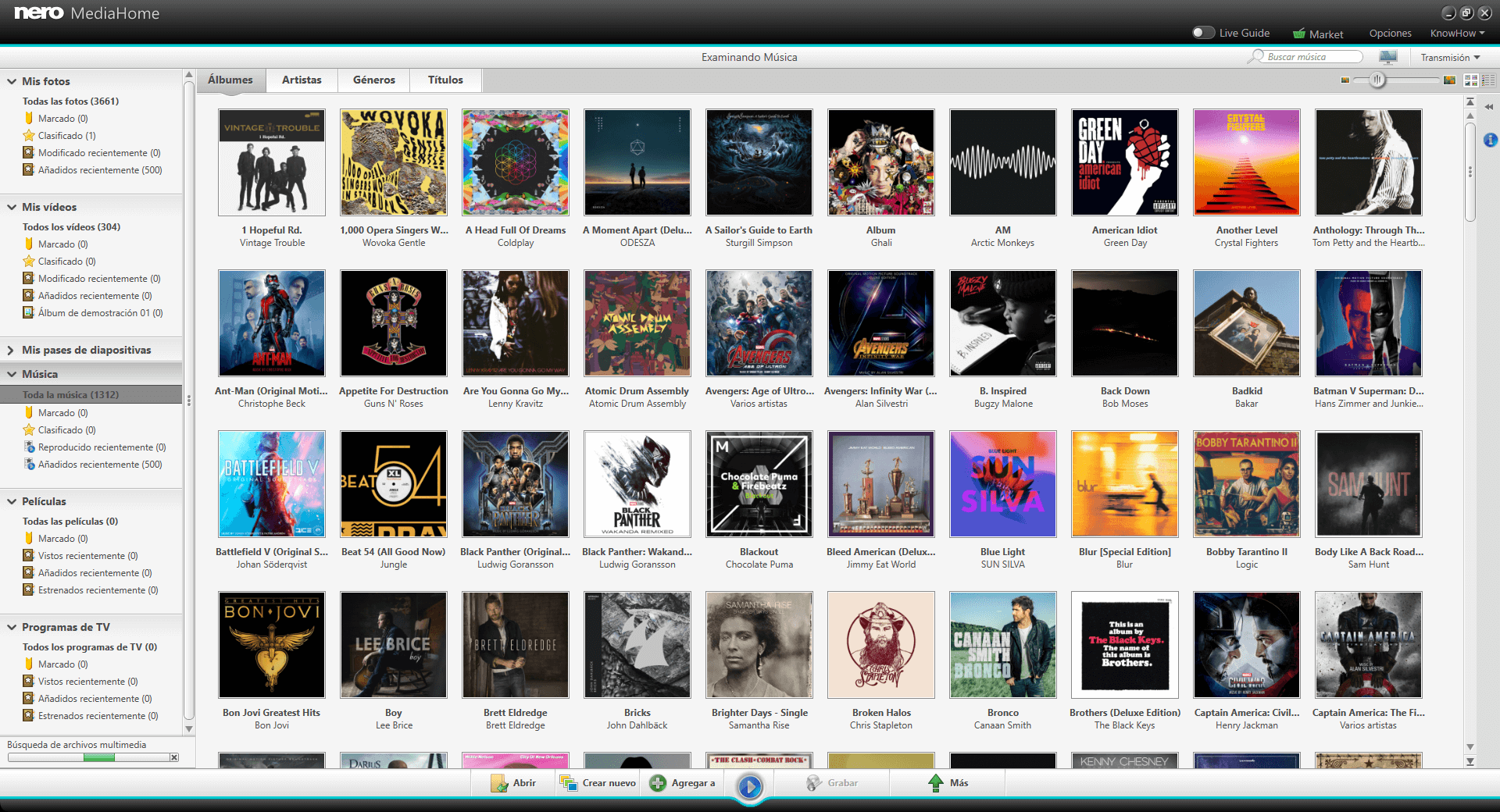The image size is (1500, 812).
Task: Open the American Idiot album cover
Action: click(1125, 162)
